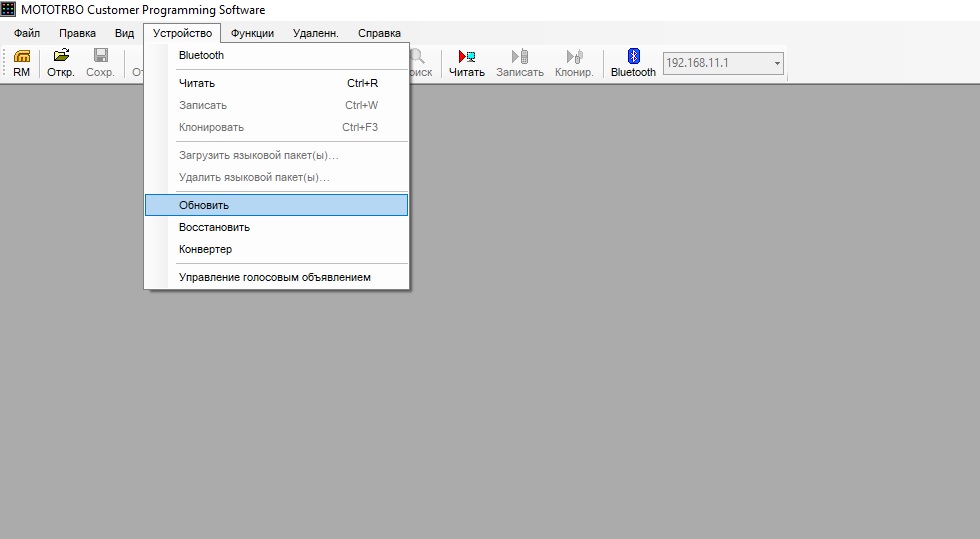The width and height of the screenshot is (980, 539).
Task: Open the Вид menu
Action: point(124,33)
